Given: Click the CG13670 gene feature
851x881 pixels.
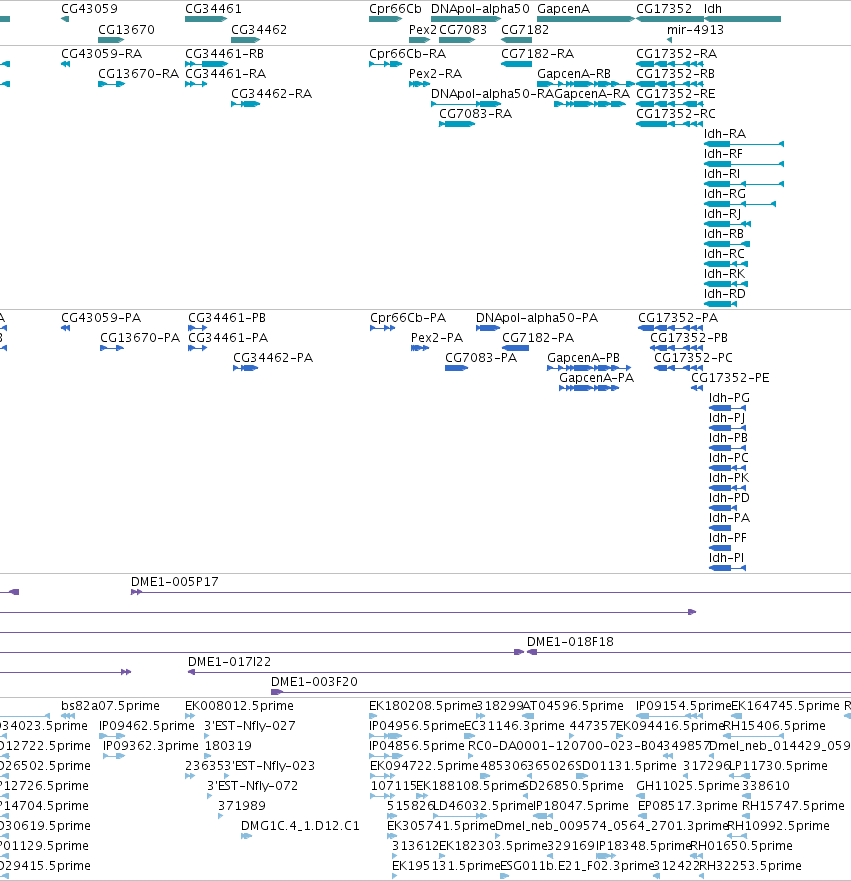Looking at the screenshot, I should 111,40.
